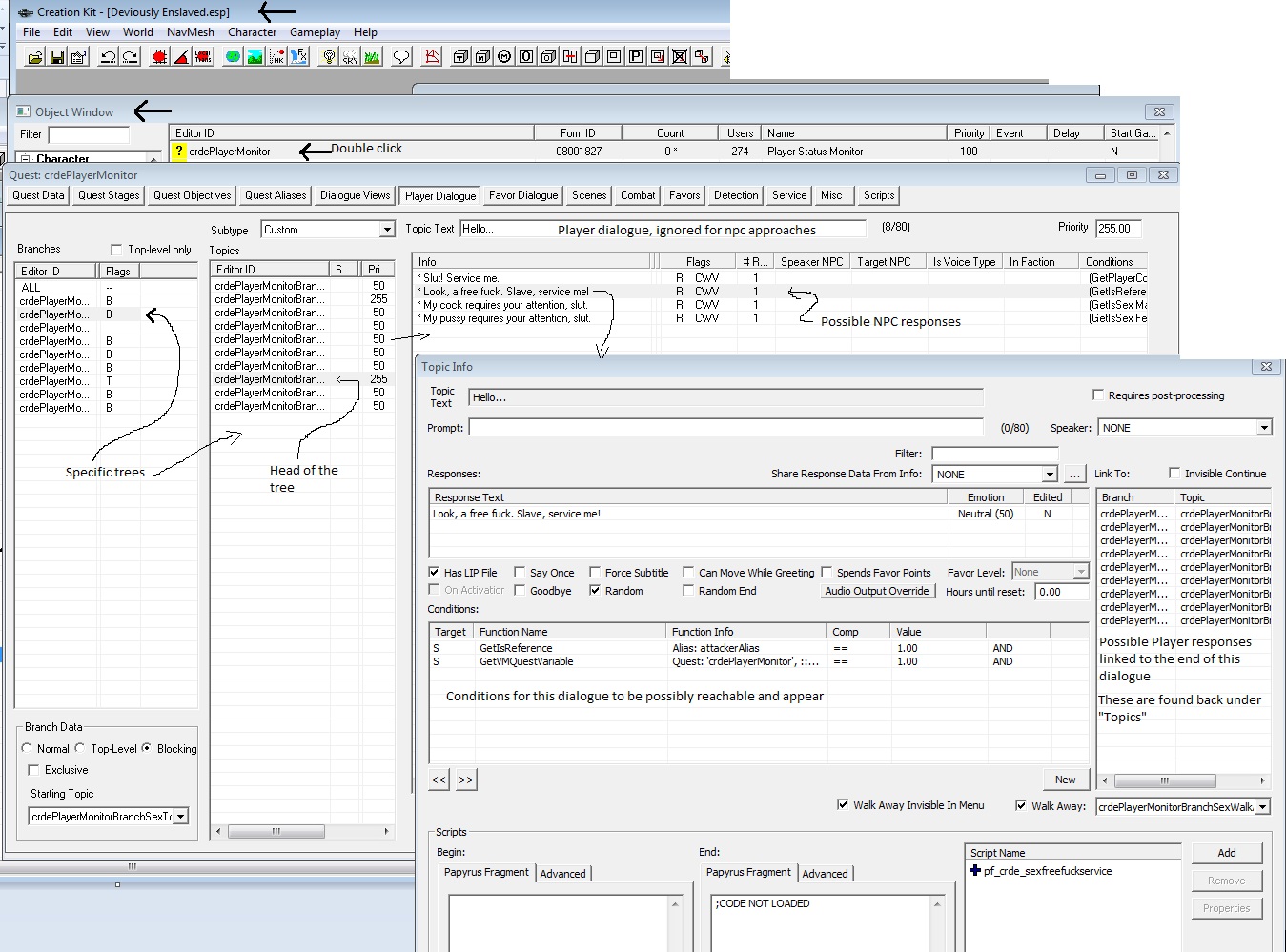Click the Audio Output Override button
Screen dimensions: 1286x952
pyautogui.click(x=876, y=591)
